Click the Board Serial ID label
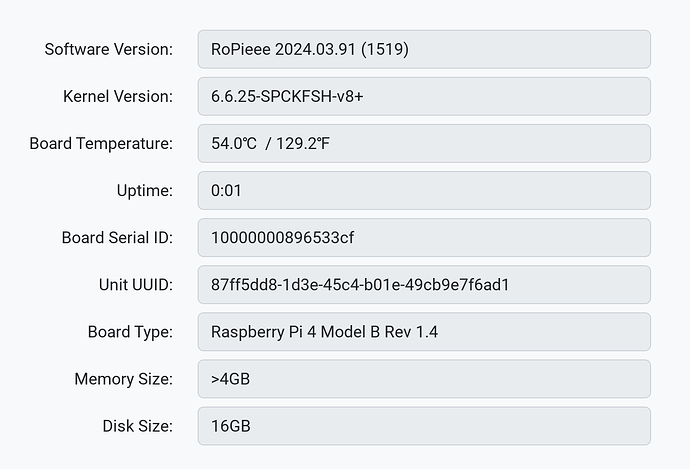 (117, 238)
